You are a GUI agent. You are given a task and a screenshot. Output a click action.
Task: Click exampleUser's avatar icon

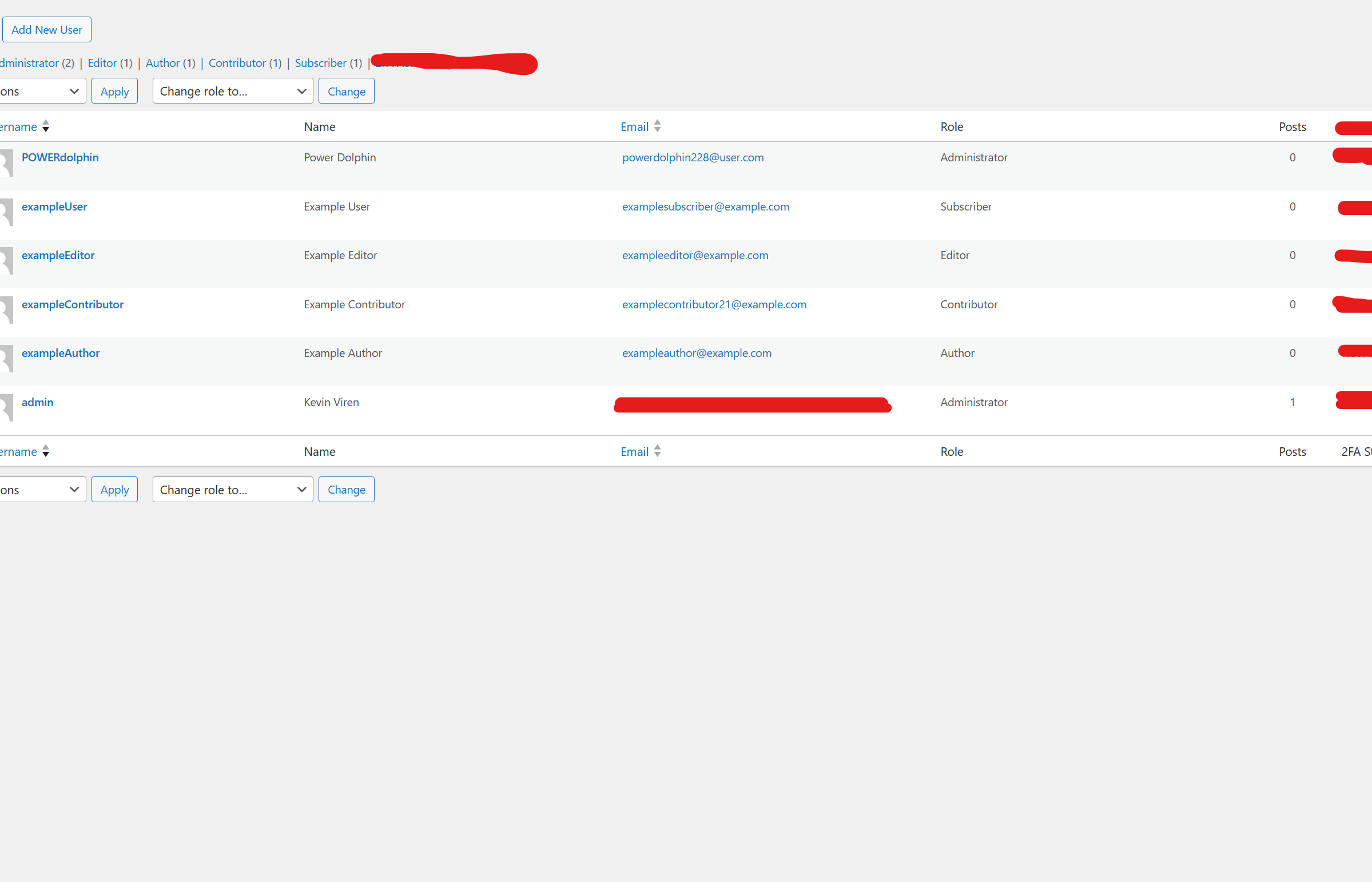(6, 212)
